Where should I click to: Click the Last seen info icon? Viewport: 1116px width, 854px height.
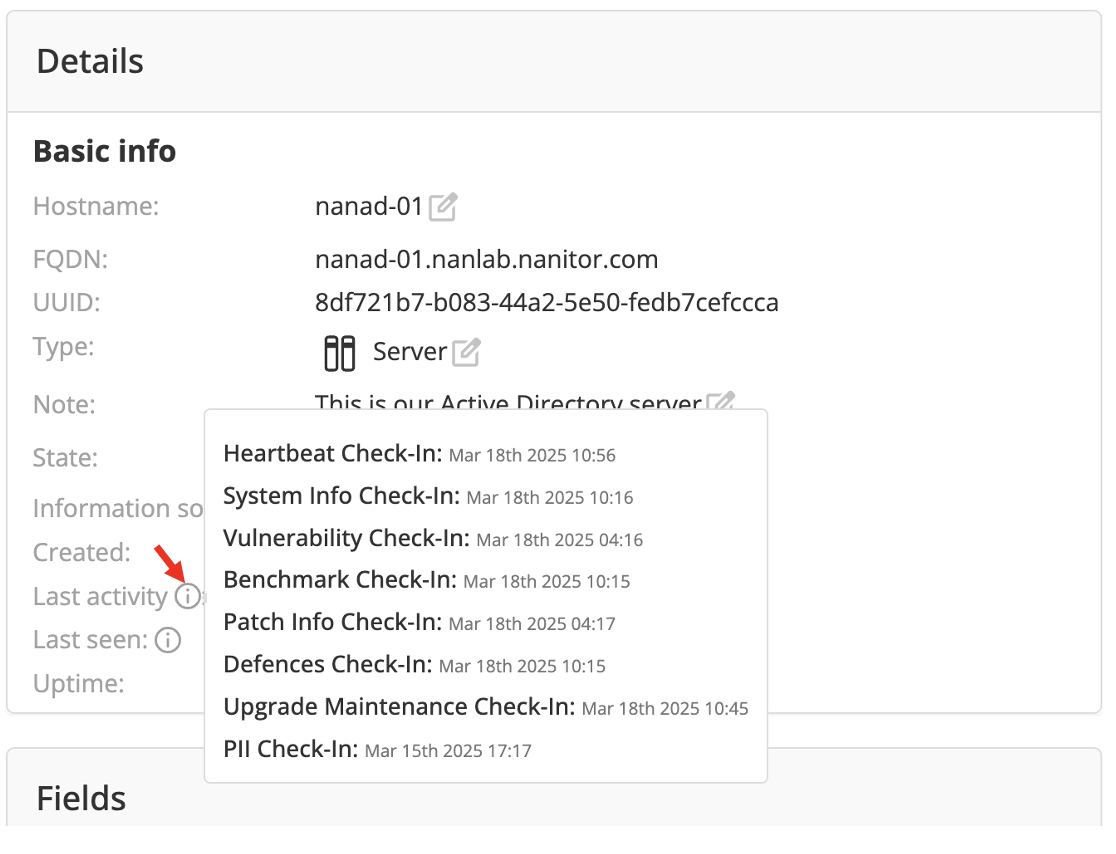click(x=168, y=640)
